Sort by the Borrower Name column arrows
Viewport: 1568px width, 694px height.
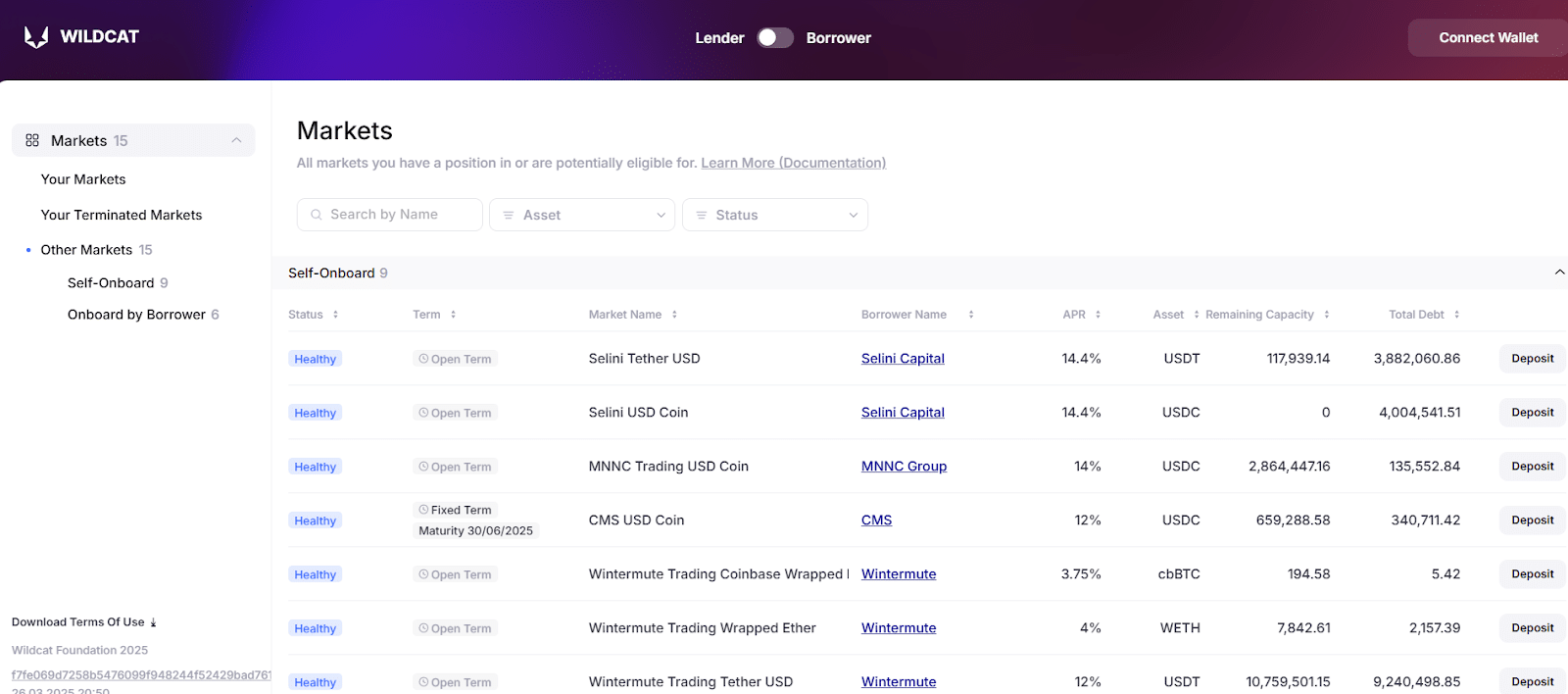tap(971, 315)
